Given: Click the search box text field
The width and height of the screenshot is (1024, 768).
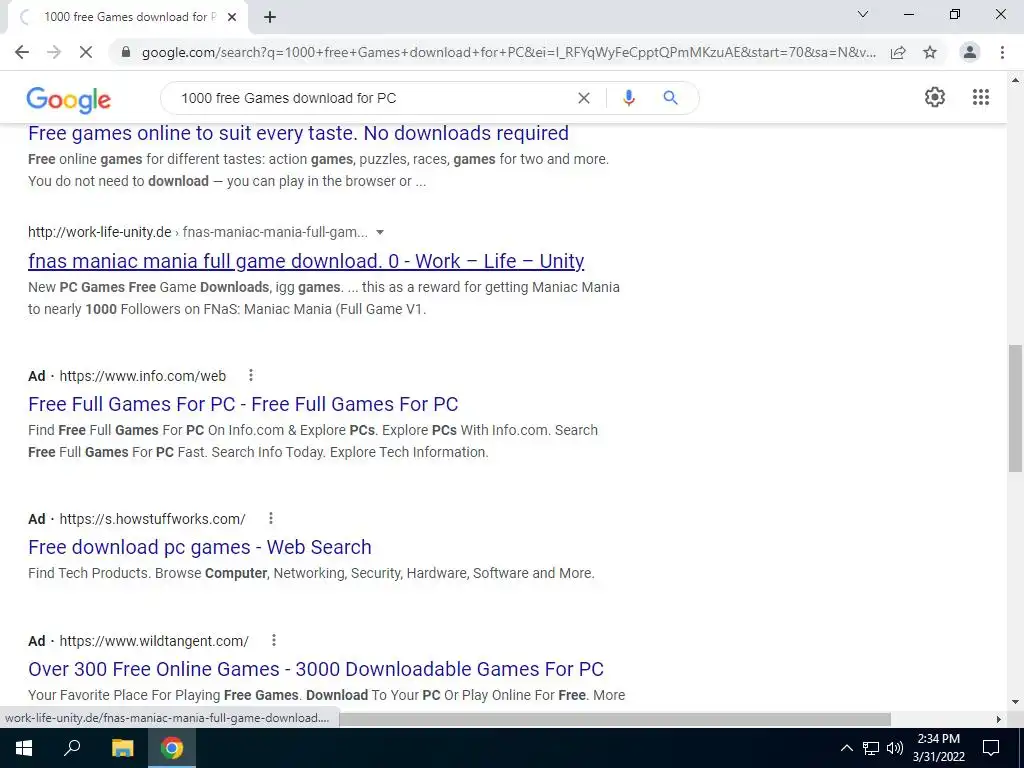Looking at the screenshot, I should click(x=372, y=98).
